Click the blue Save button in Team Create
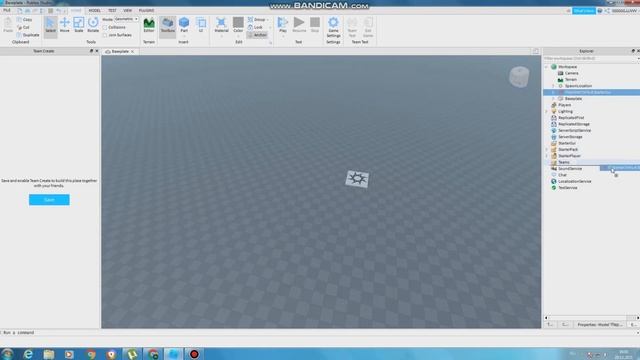Viewport: 640px width, 360px height. (49, 200)
